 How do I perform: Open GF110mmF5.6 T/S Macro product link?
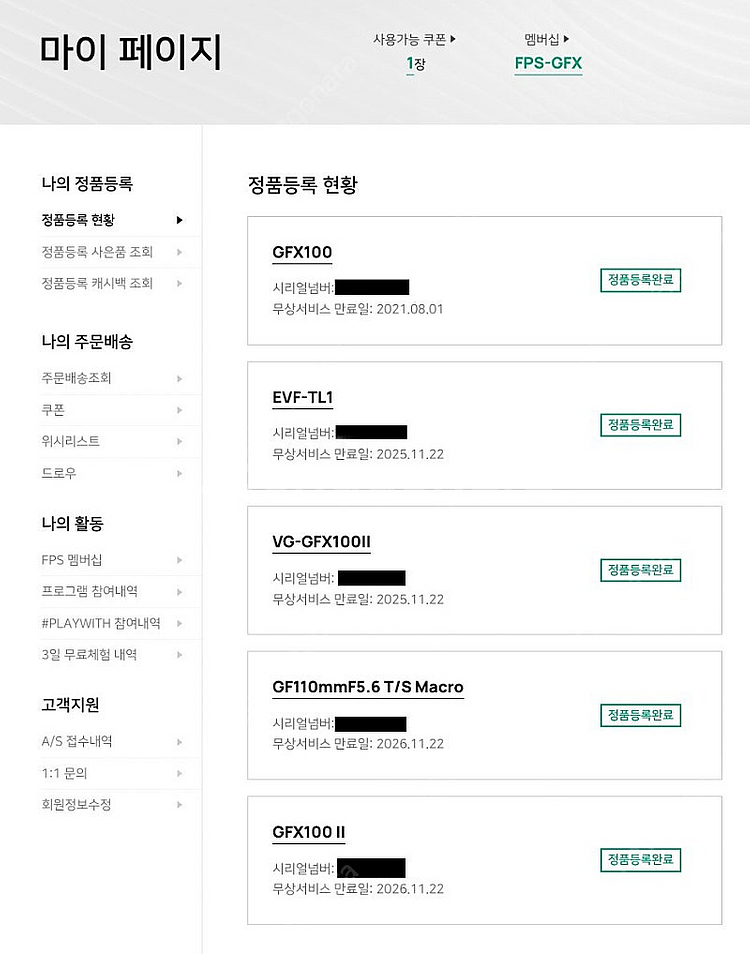(368, 687)
